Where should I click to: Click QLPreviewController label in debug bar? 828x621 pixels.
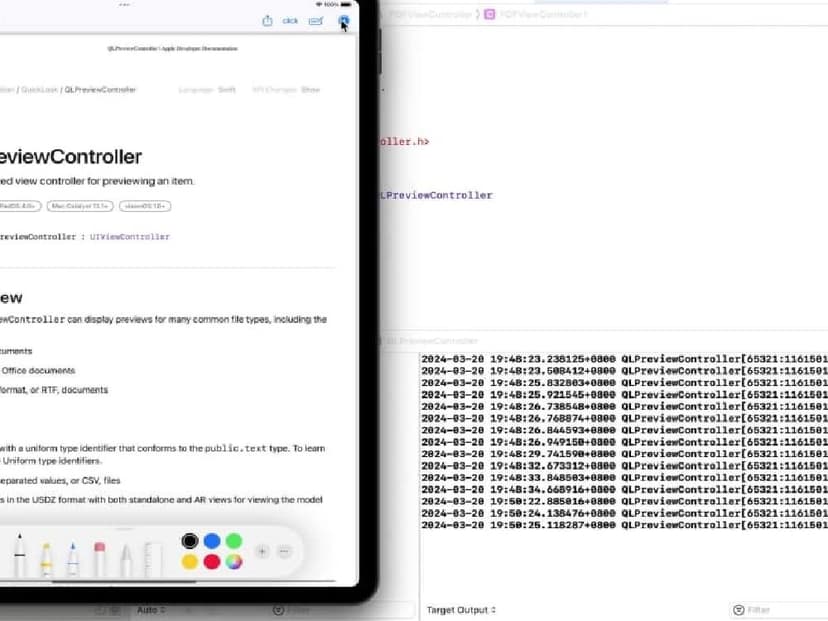click(432, 341)
